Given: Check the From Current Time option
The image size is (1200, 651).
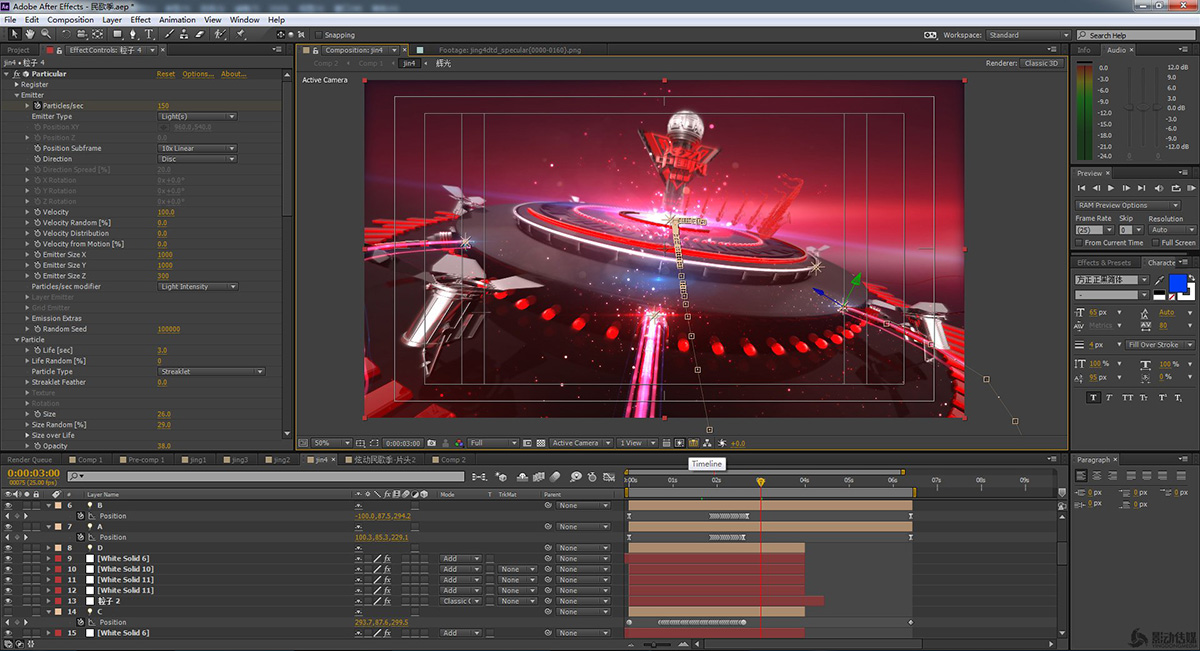Looking at the screenshot, I should 1079,242.
